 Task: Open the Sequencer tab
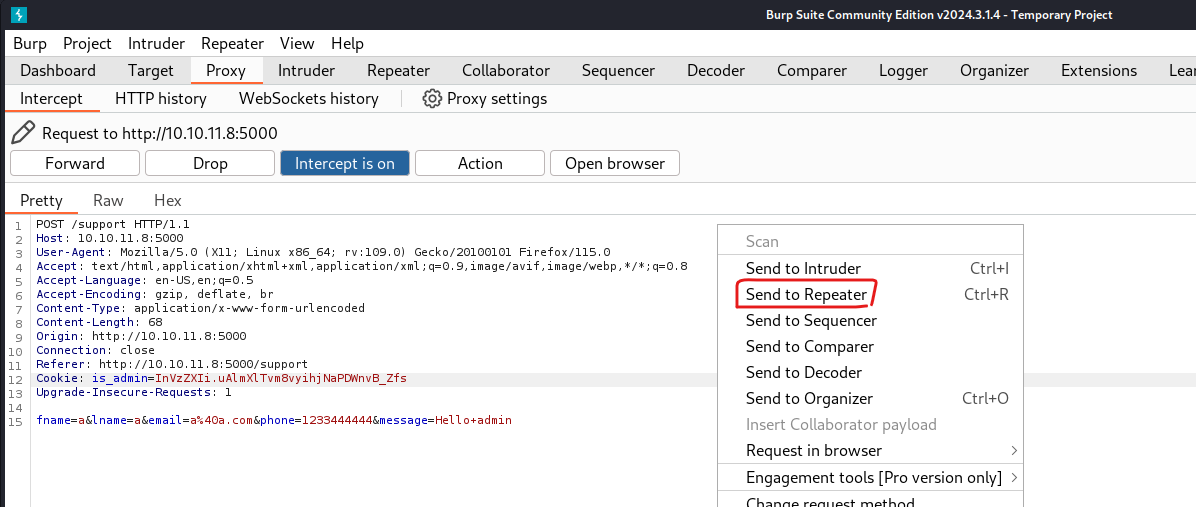pyautogui.click(x=618, y=71)
